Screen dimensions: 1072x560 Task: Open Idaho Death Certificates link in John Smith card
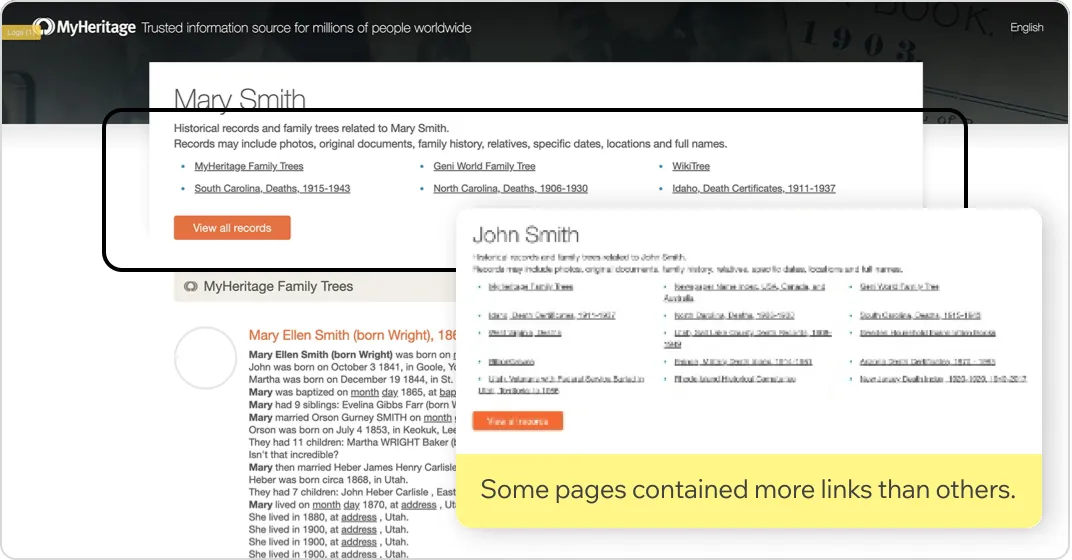coord(552,315)
